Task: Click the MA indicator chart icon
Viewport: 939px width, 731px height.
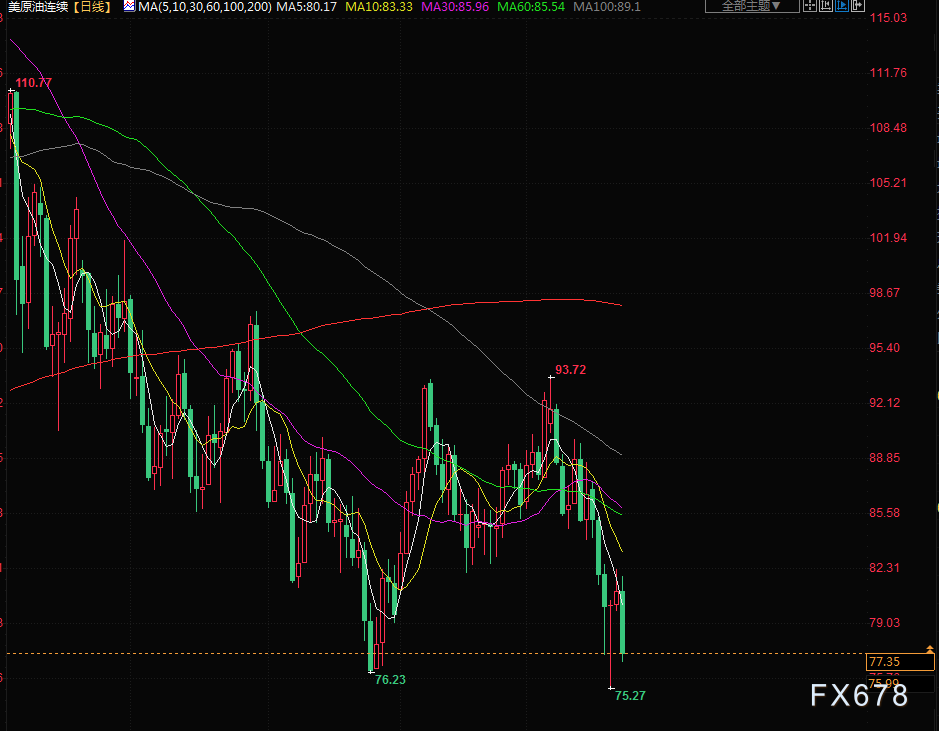Action: 129,7
